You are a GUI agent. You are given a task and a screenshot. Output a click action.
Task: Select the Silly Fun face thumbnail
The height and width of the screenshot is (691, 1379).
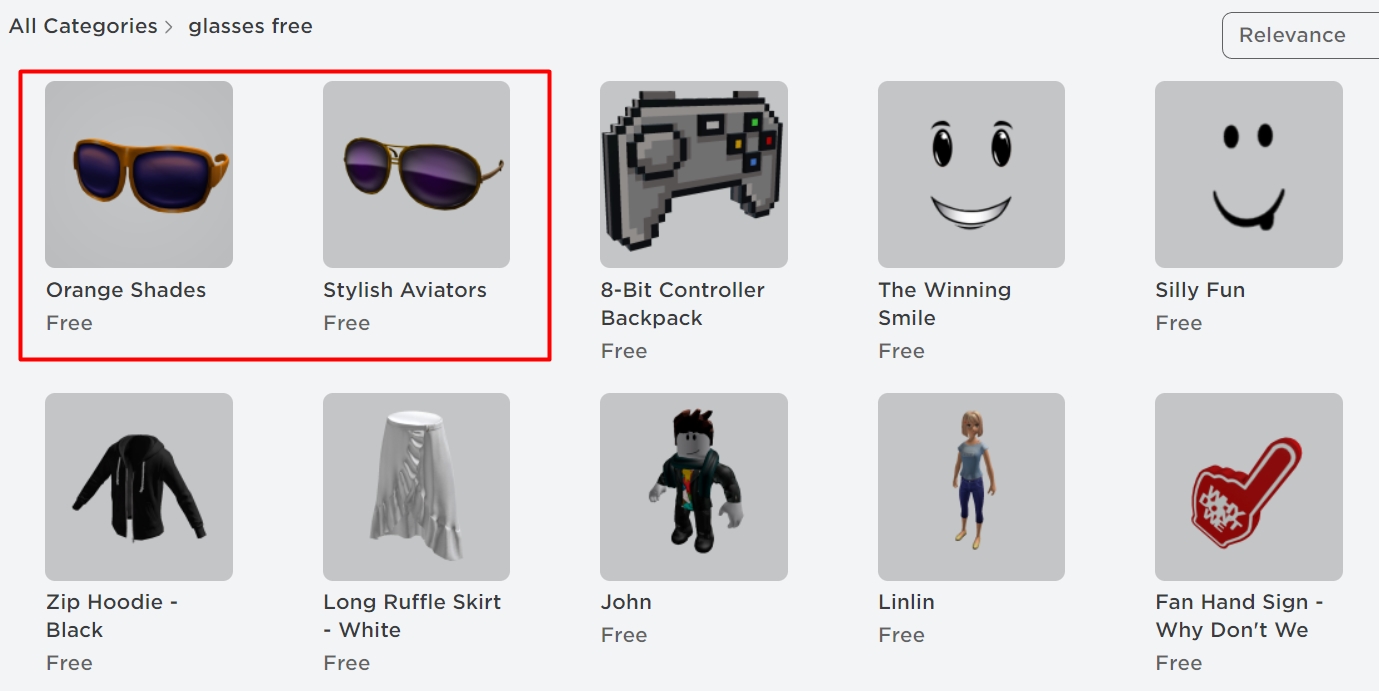(x=1249, y=174)
